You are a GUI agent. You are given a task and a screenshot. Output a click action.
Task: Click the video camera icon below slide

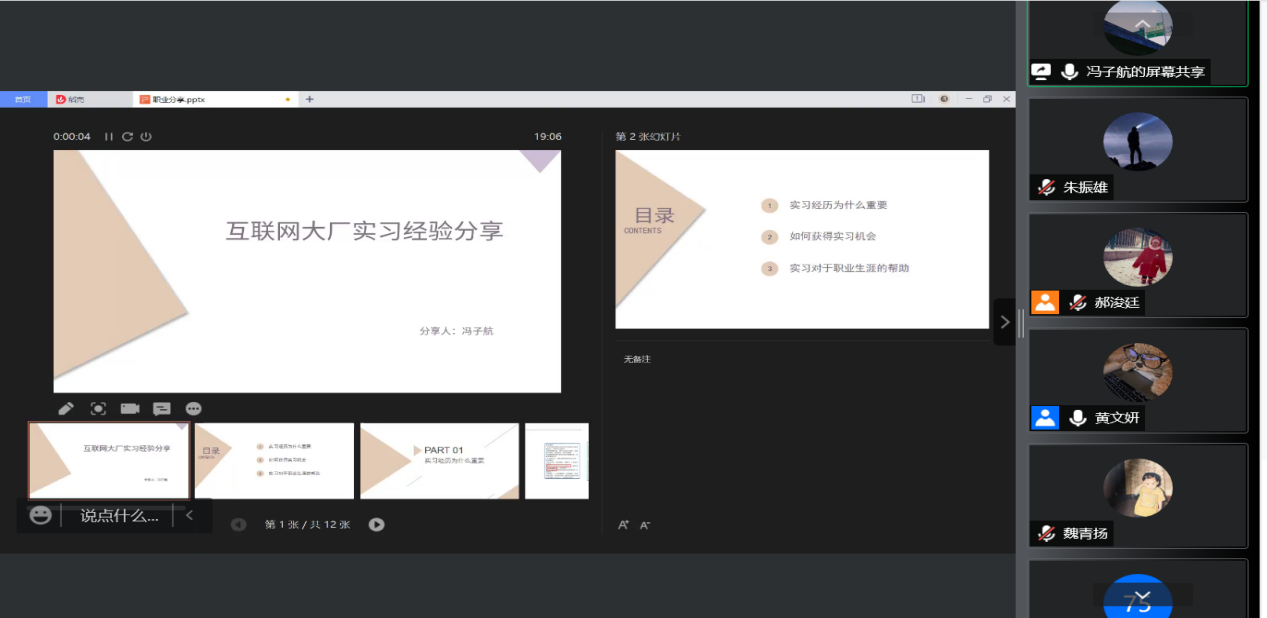click(x=130, y=408)
